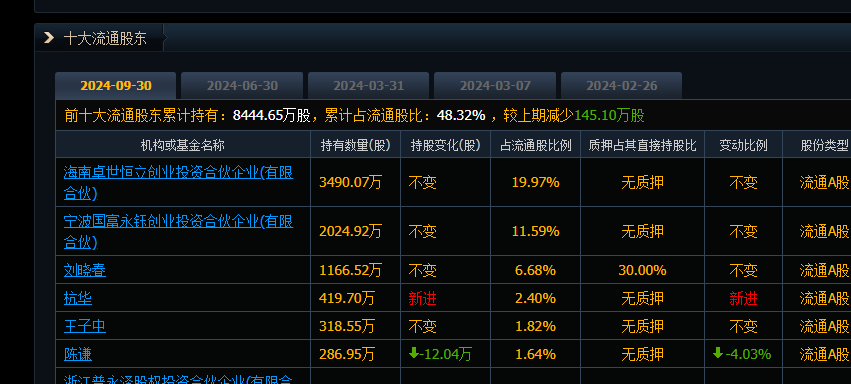This screenshot has height=384, width=851.
Task: Click the 质押占其直接持股比 column header
Action: point(643,145)
